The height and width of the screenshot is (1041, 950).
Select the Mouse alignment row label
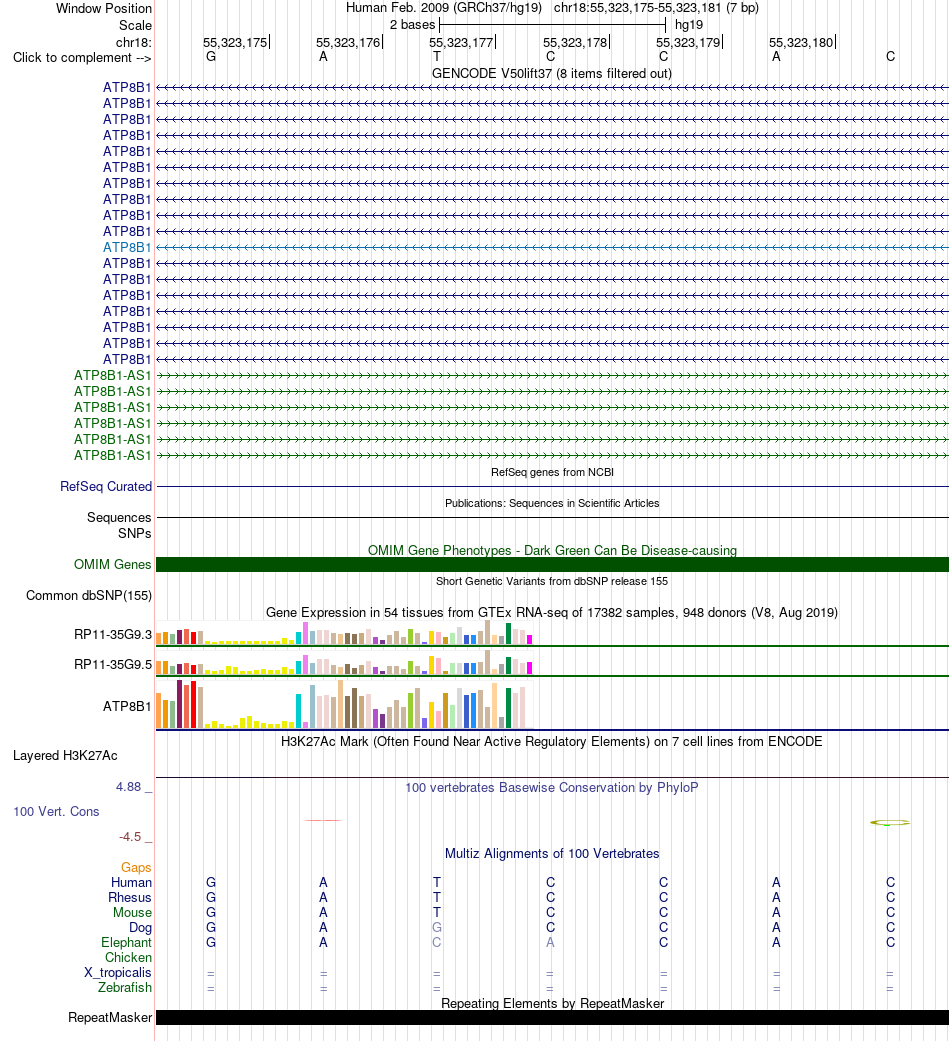coord(132,912)
